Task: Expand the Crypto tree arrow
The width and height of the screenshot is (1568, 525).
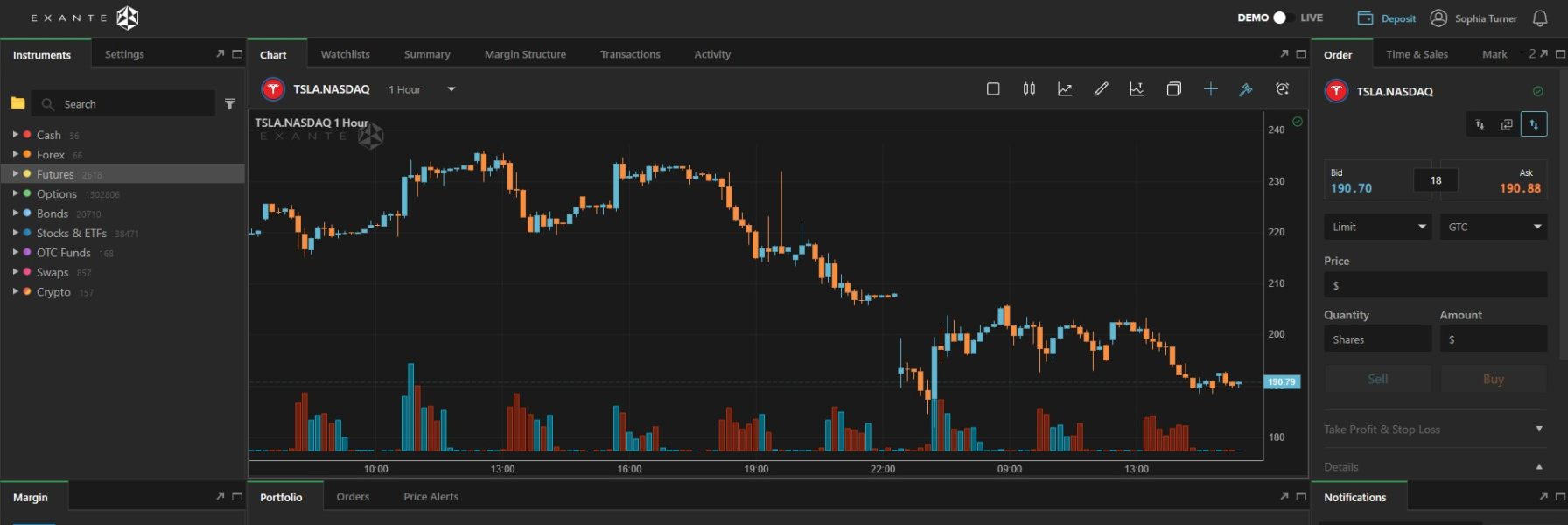Action: click(x=15, y=291)
